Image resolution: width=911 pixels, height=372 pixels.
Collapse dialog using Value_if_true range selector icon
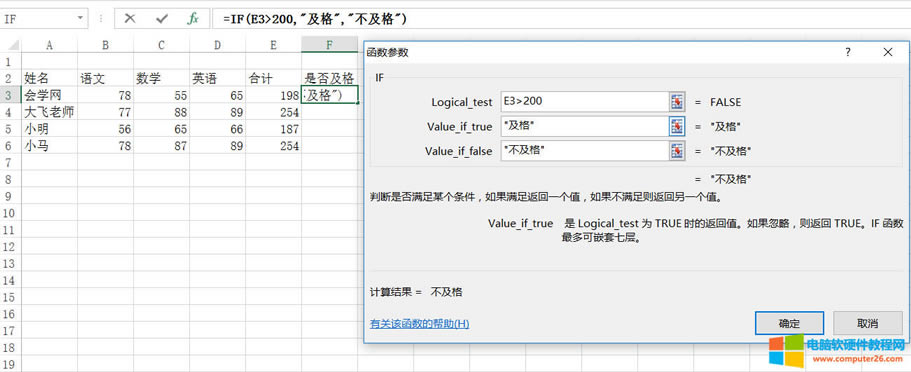pos(677,126)
